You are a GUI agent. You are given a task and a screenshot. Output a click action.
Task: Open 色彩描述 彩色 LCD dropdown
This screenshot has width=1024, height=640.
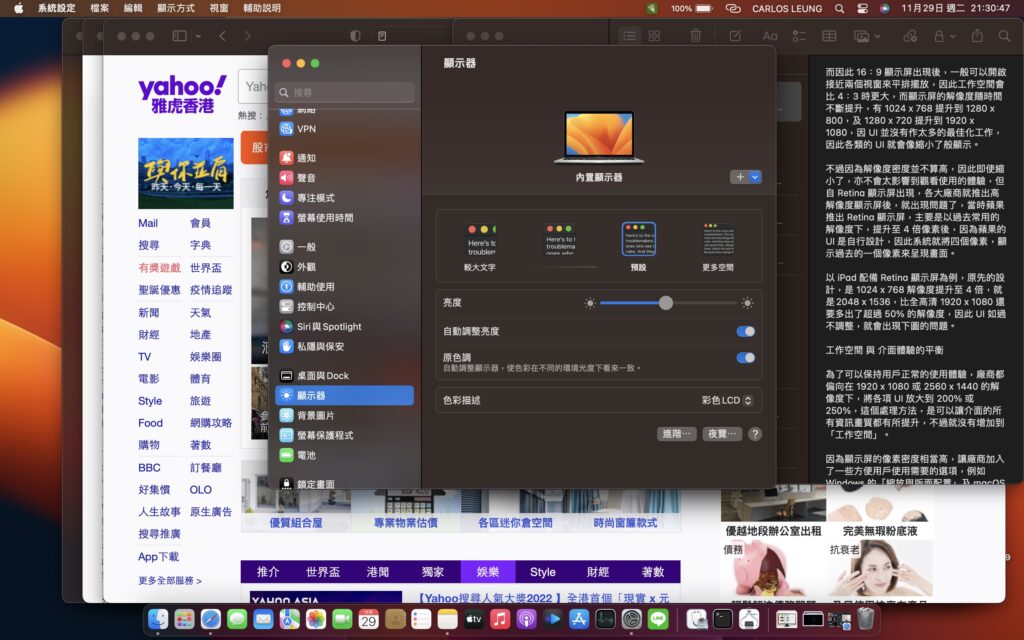tap(728, 400)
